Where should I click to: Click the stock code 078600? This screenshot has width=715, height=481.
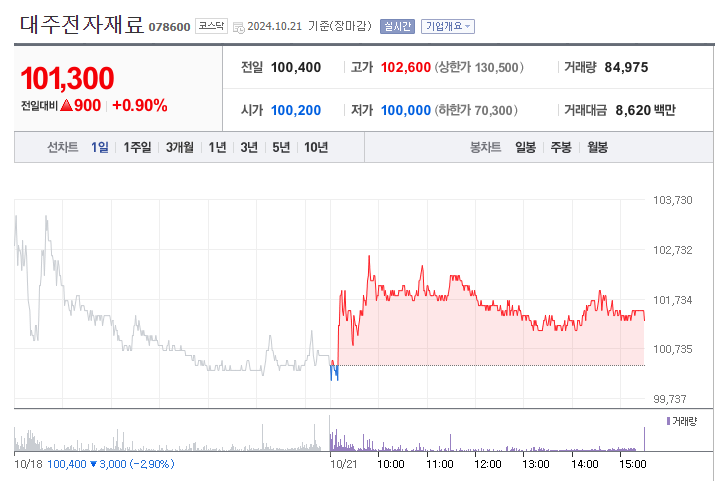click(x=169, y=27)
